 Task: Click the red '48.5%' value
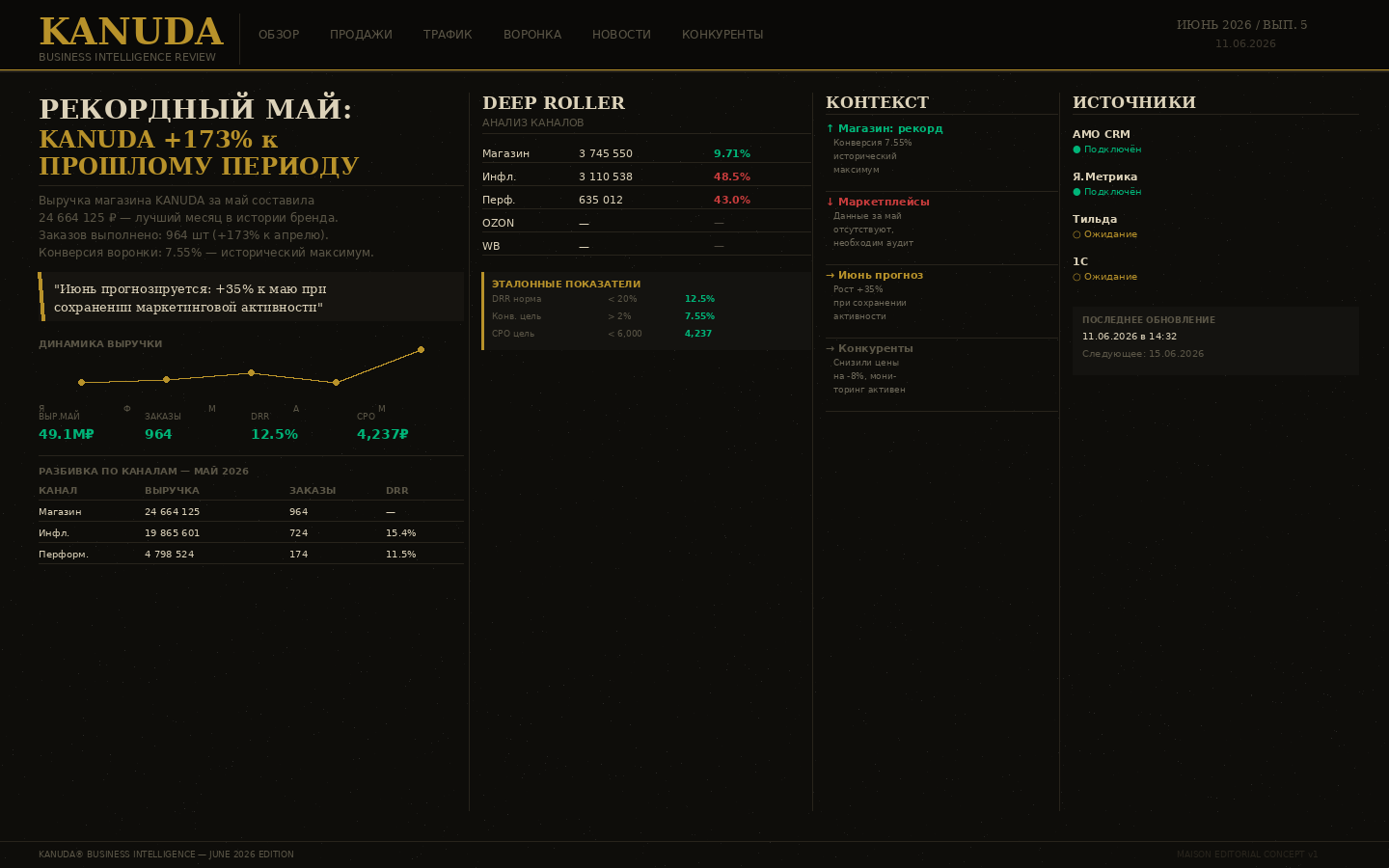coord(732,176)
